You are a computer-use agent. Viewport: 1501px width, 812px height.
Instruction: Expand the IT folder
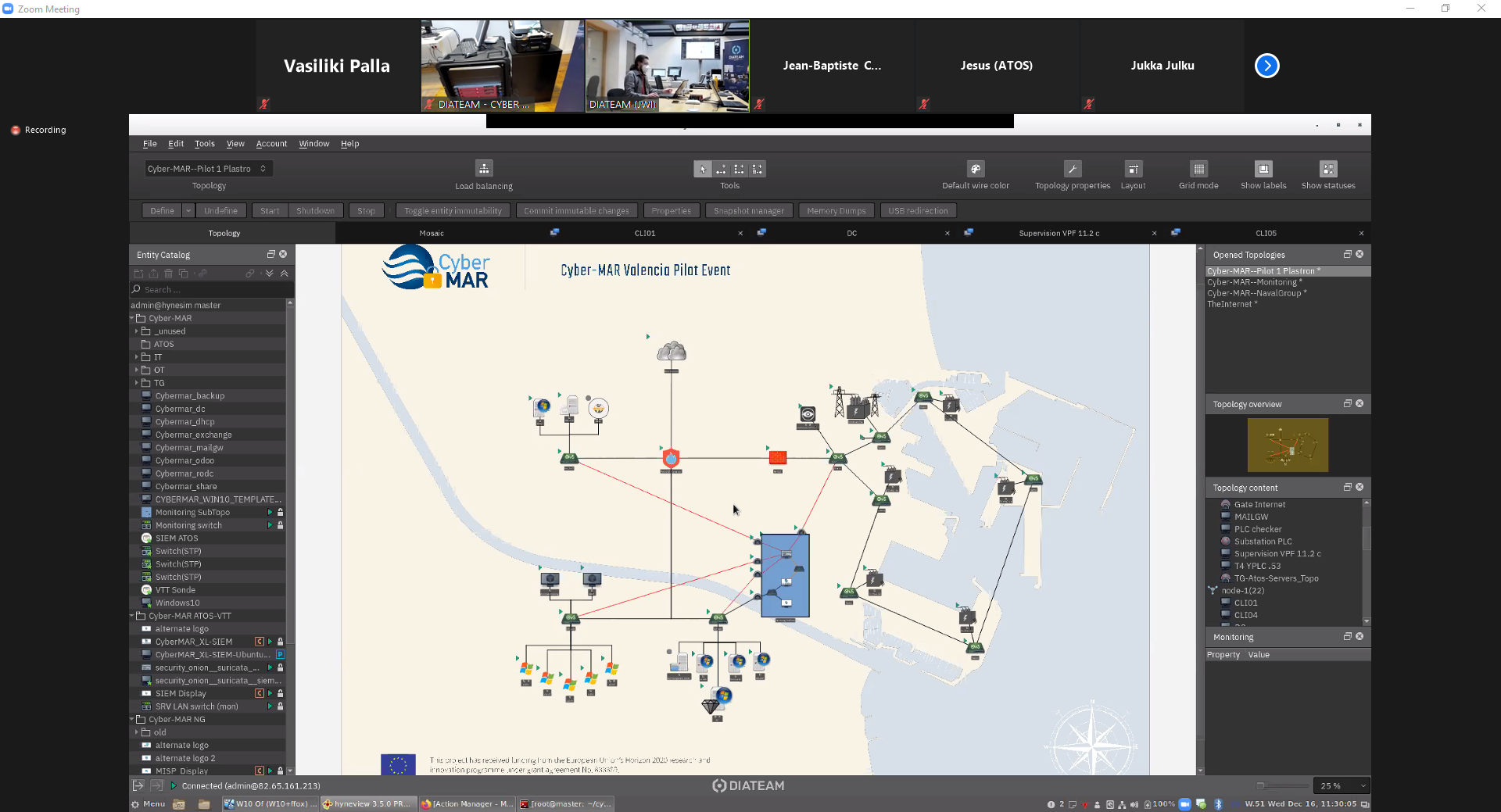(137, 357)
